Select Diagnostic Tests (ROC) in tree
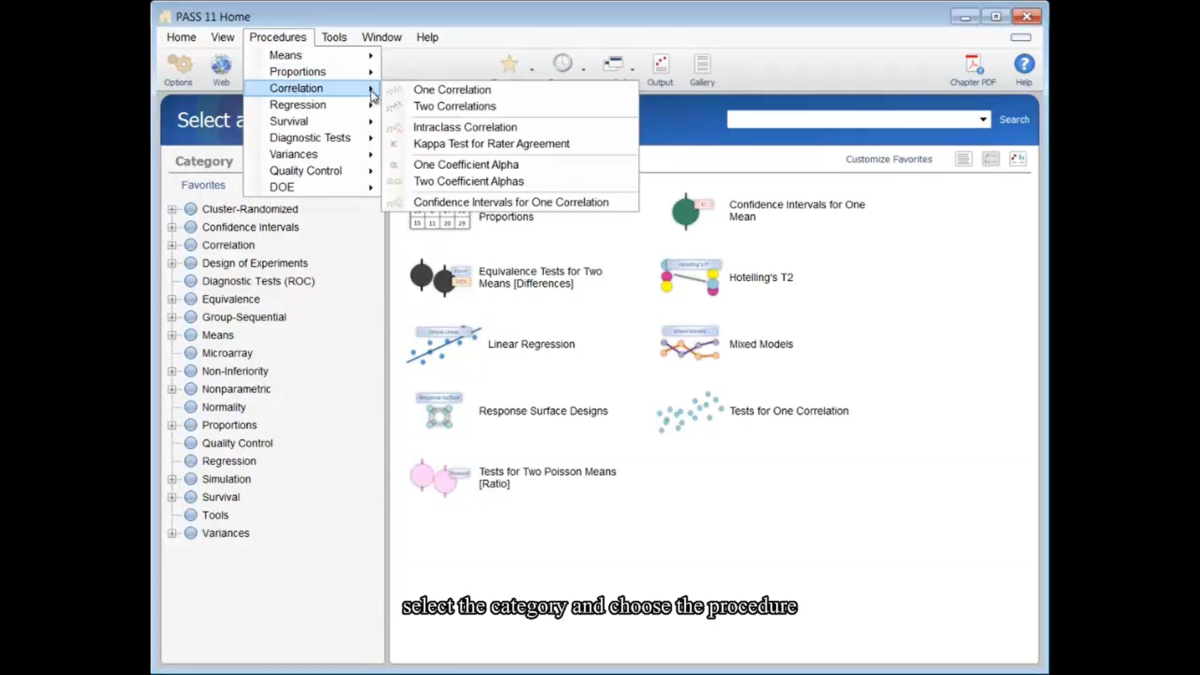 pyautogui.click(x=258, y=281)
